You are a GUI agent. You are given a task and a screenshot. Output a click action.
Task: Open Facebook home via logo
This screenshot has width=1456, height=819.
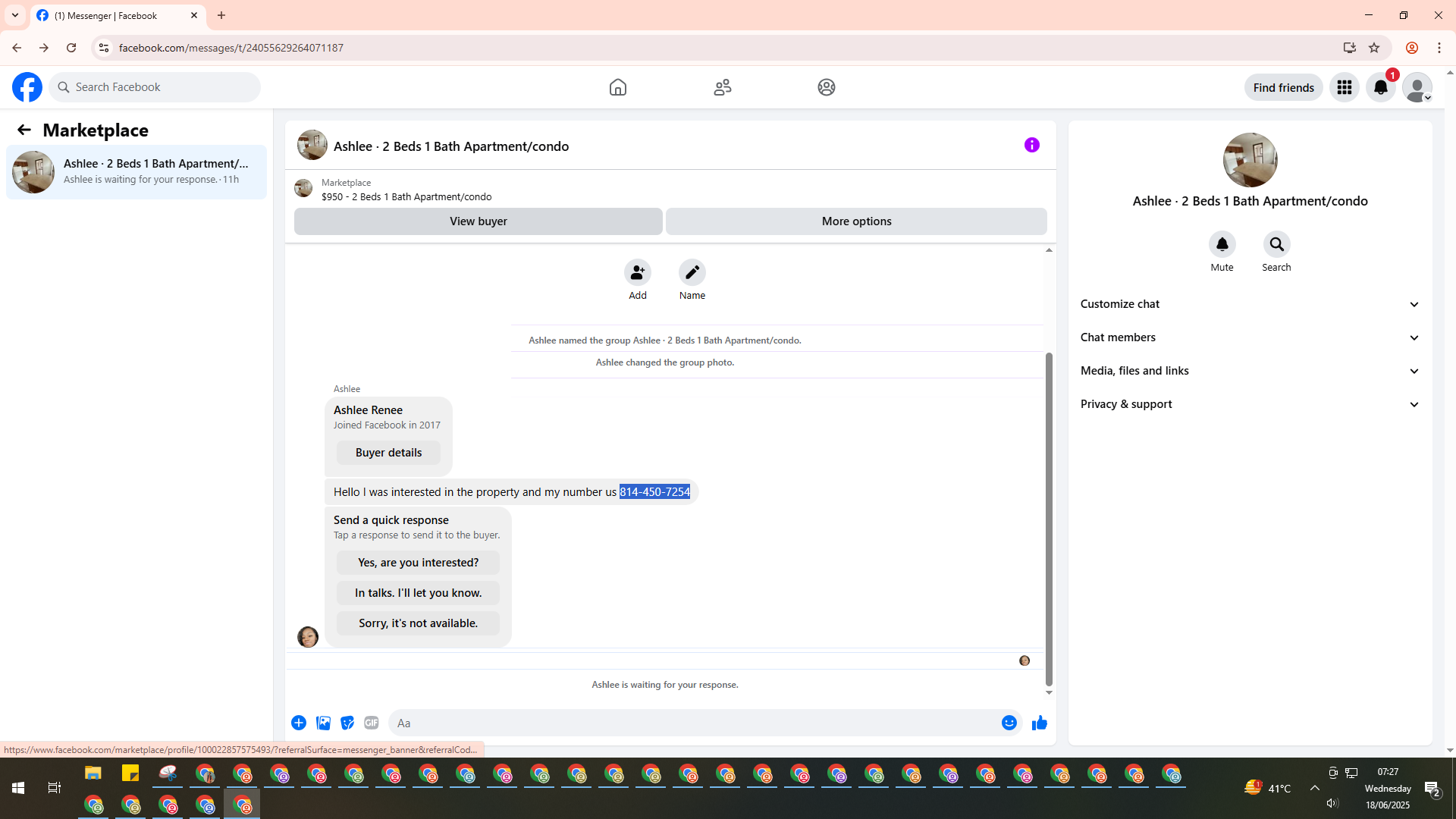click(x=27, y=87)
